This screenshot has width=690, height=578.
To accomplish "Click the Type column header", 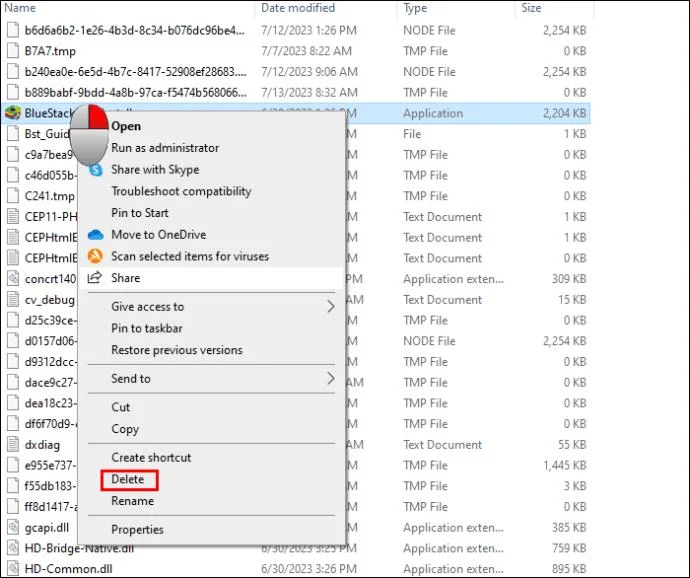I will click(x=415, y=8).
